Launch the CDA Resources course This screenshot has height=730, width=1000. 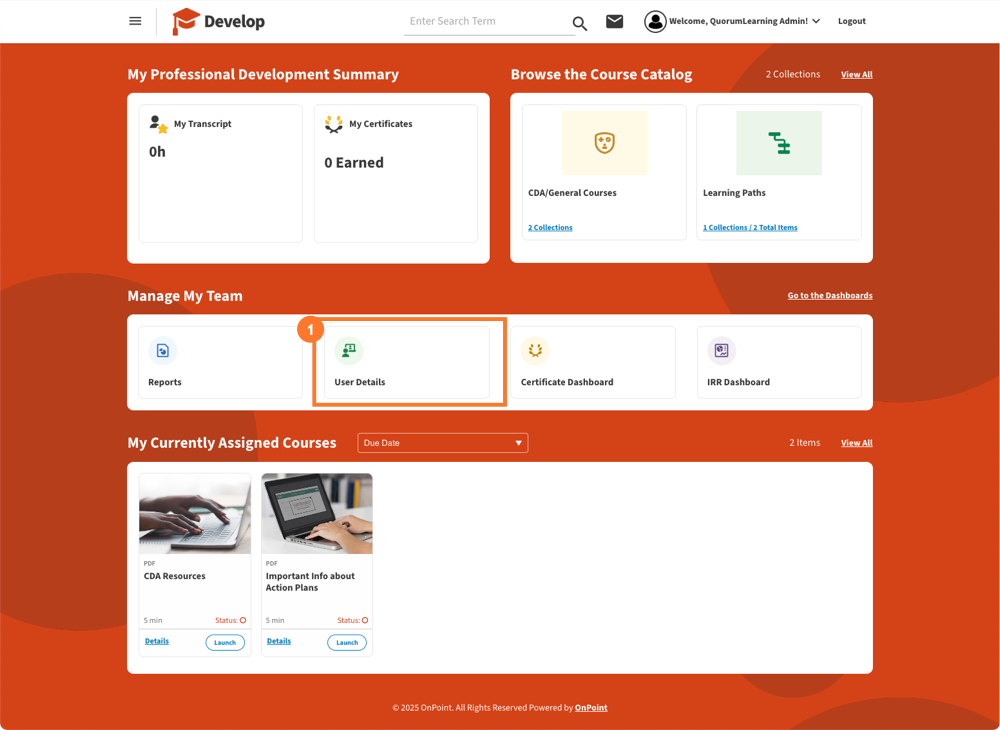[225, 642]
